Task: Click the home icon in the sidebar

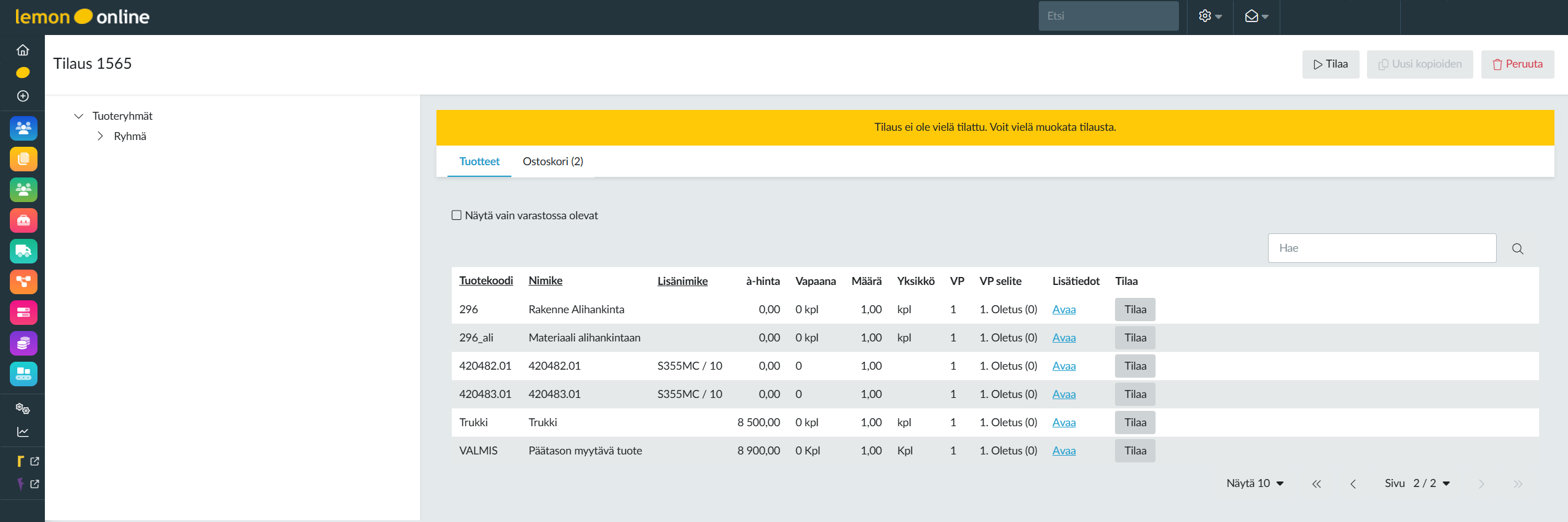Action: [23, 50]
